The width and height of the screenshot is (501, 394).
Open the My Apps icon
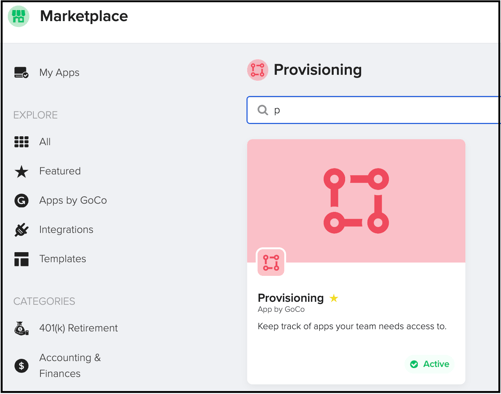21,72
